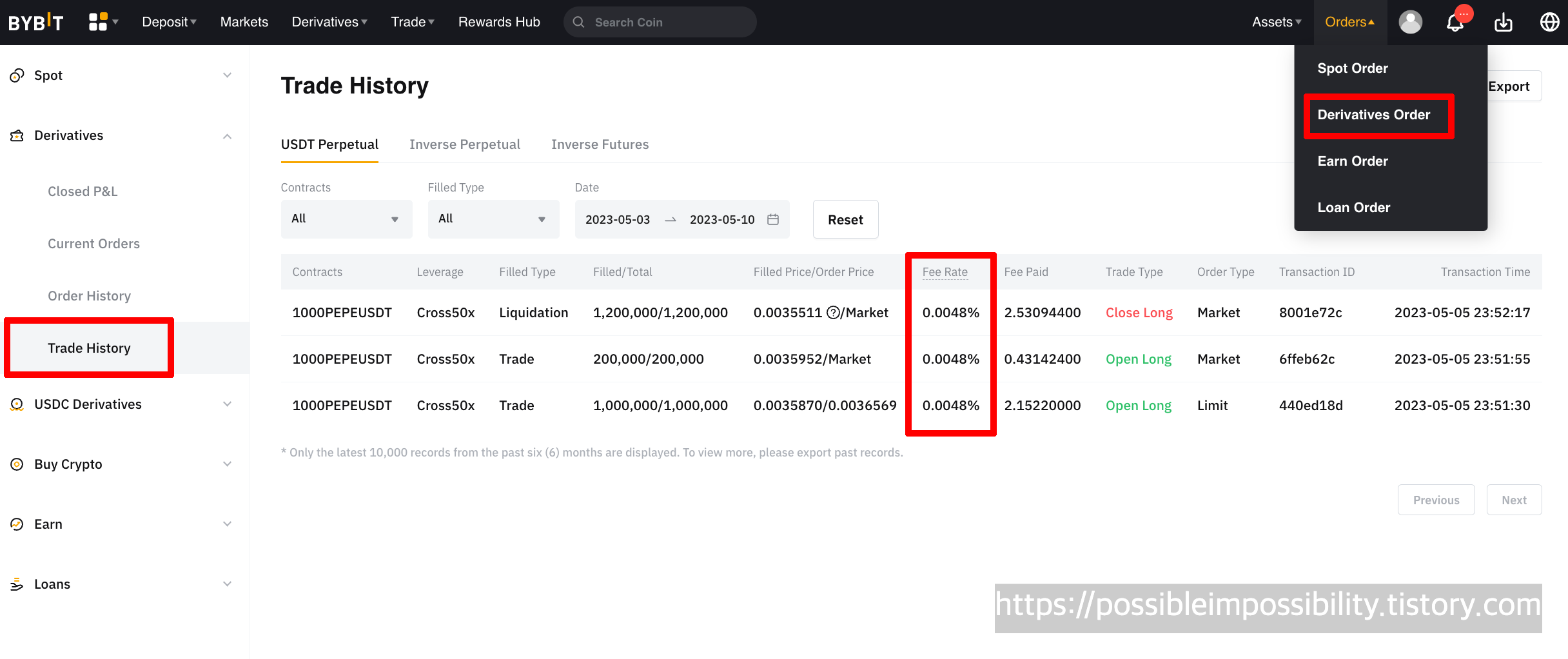Viewport: 1568px width, 659px height.
Task: Click the Loans sidebar icon
Action: (17, 584)
